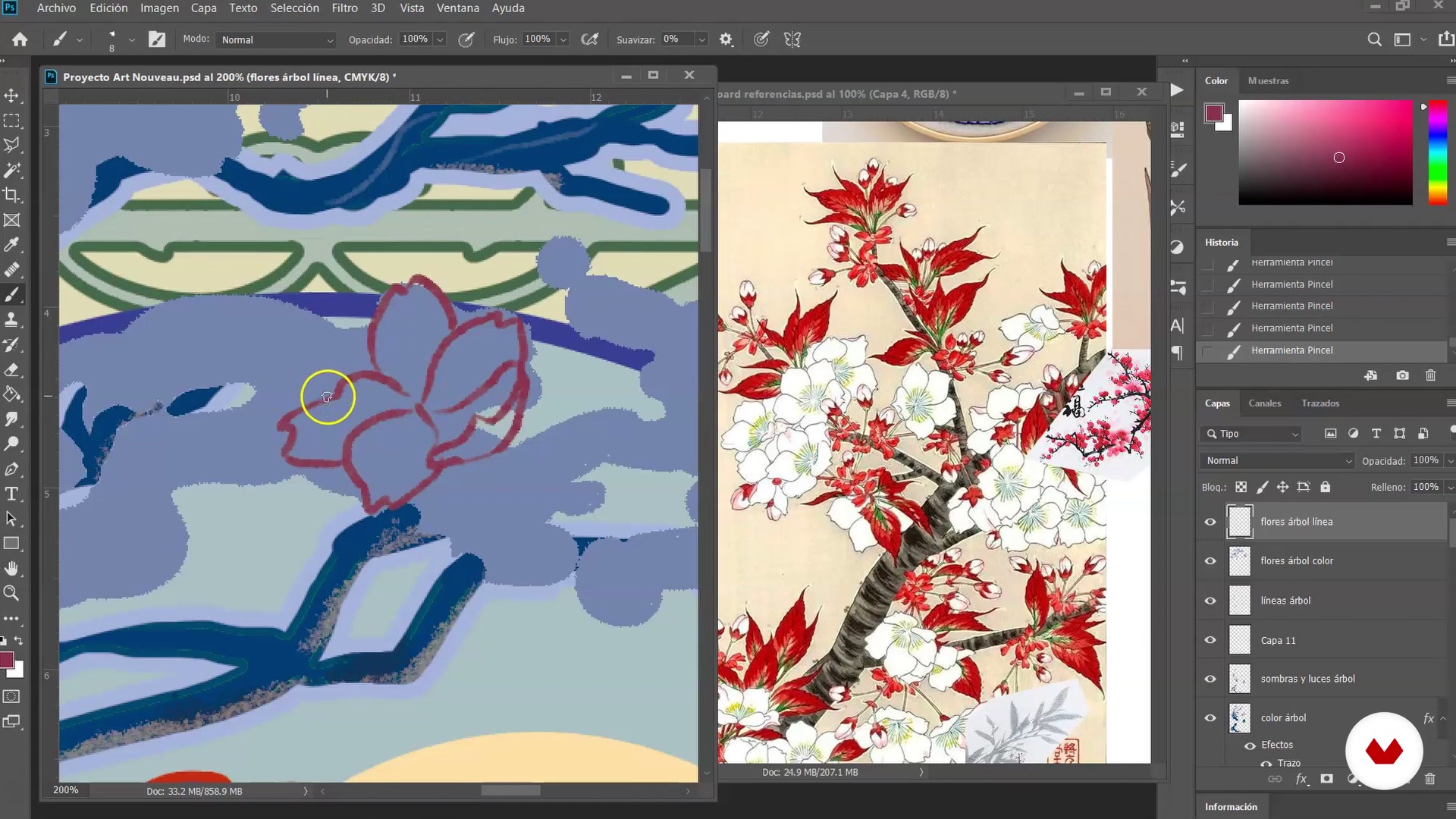
Task: Select the Type tool
Action: pyautogui.click(x=11, y=494)
